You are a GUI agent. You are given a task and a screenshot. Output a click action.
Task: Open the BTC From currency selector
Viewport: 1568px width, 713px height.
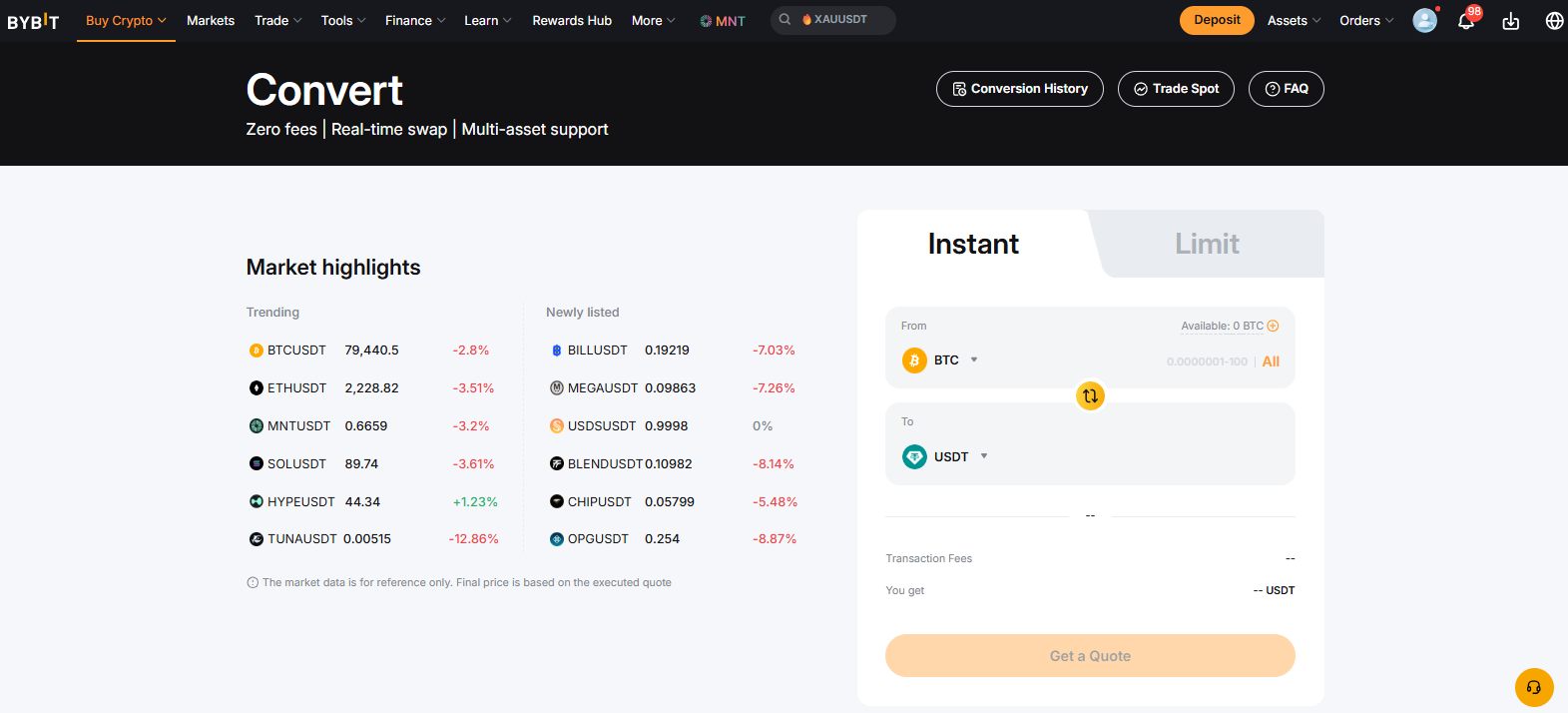(940, 360)
